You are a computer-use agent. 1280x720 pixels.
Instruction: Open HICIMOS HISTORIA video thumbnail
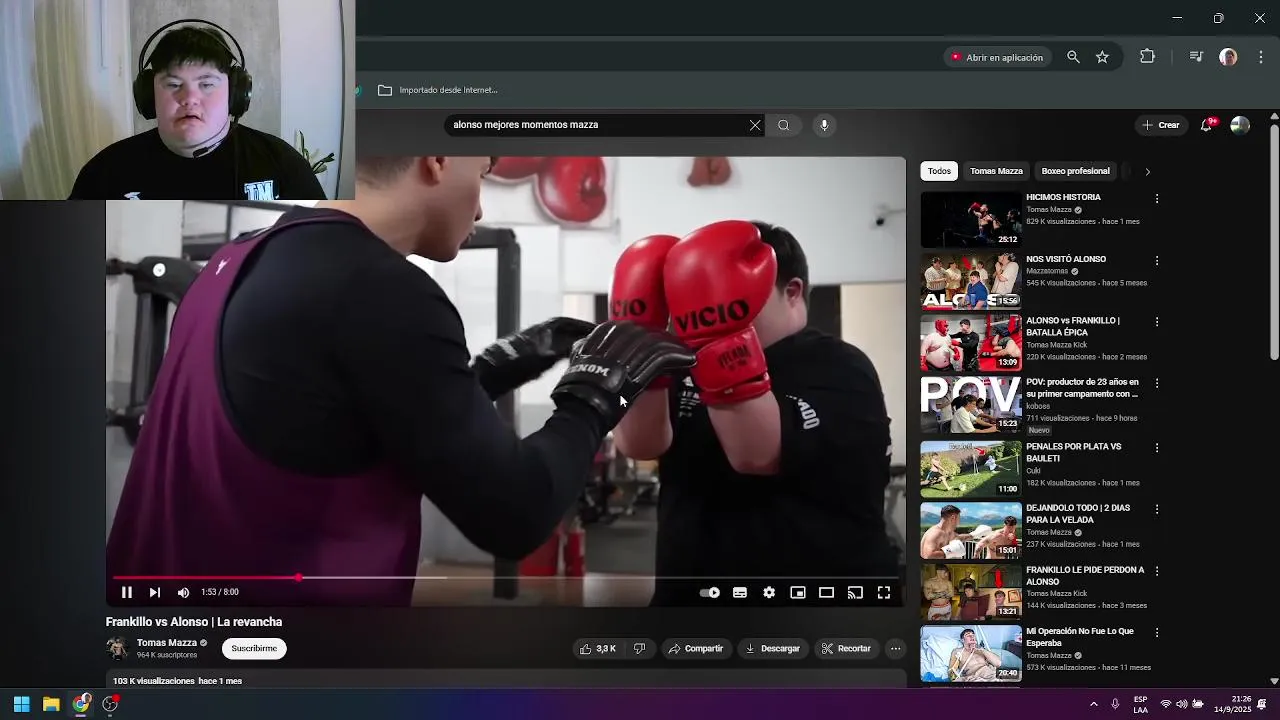pyautogui.click(x=971, y=219)
